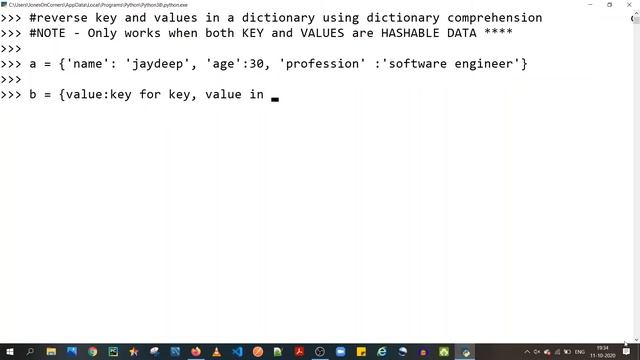This screenshot has width=640, height=360.
Task: Open the star-shaped app on taskbar
Action: (133, 351)
